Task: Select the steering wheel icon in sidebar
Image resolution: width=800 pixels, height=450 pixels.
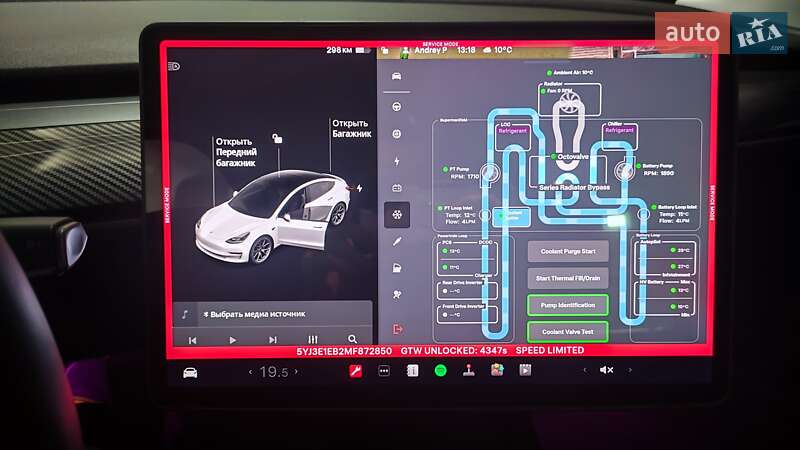Action: click(x=396, y=107)
